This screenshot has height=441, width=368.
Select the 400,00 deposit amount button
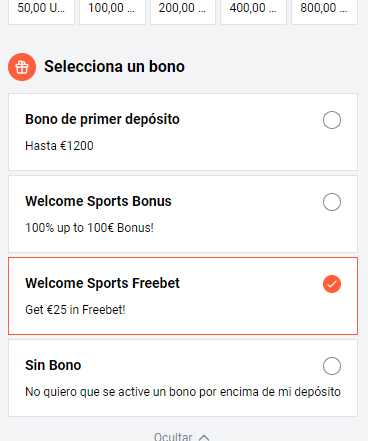click(x=253, y=10)
